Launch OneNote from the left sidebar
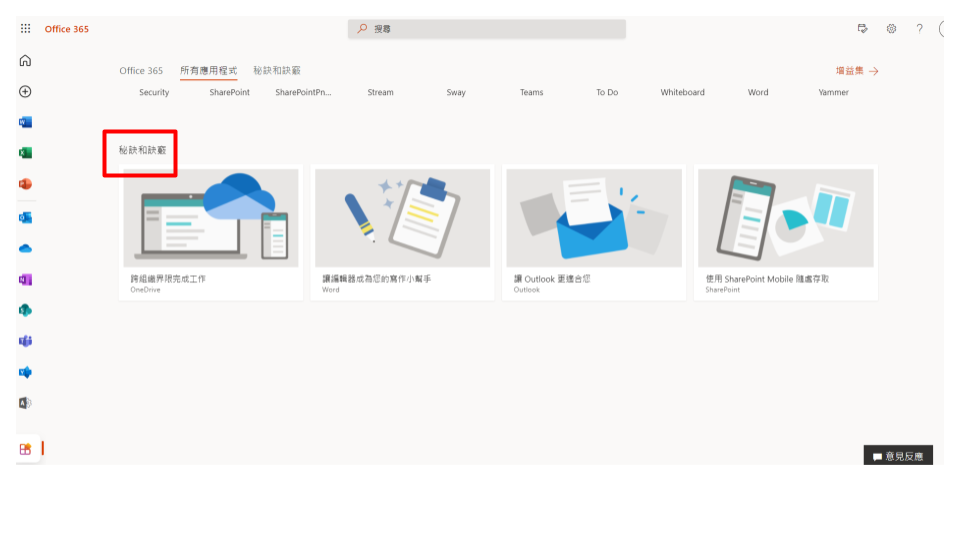The image size is (960, 540). [x=25, y=280]
